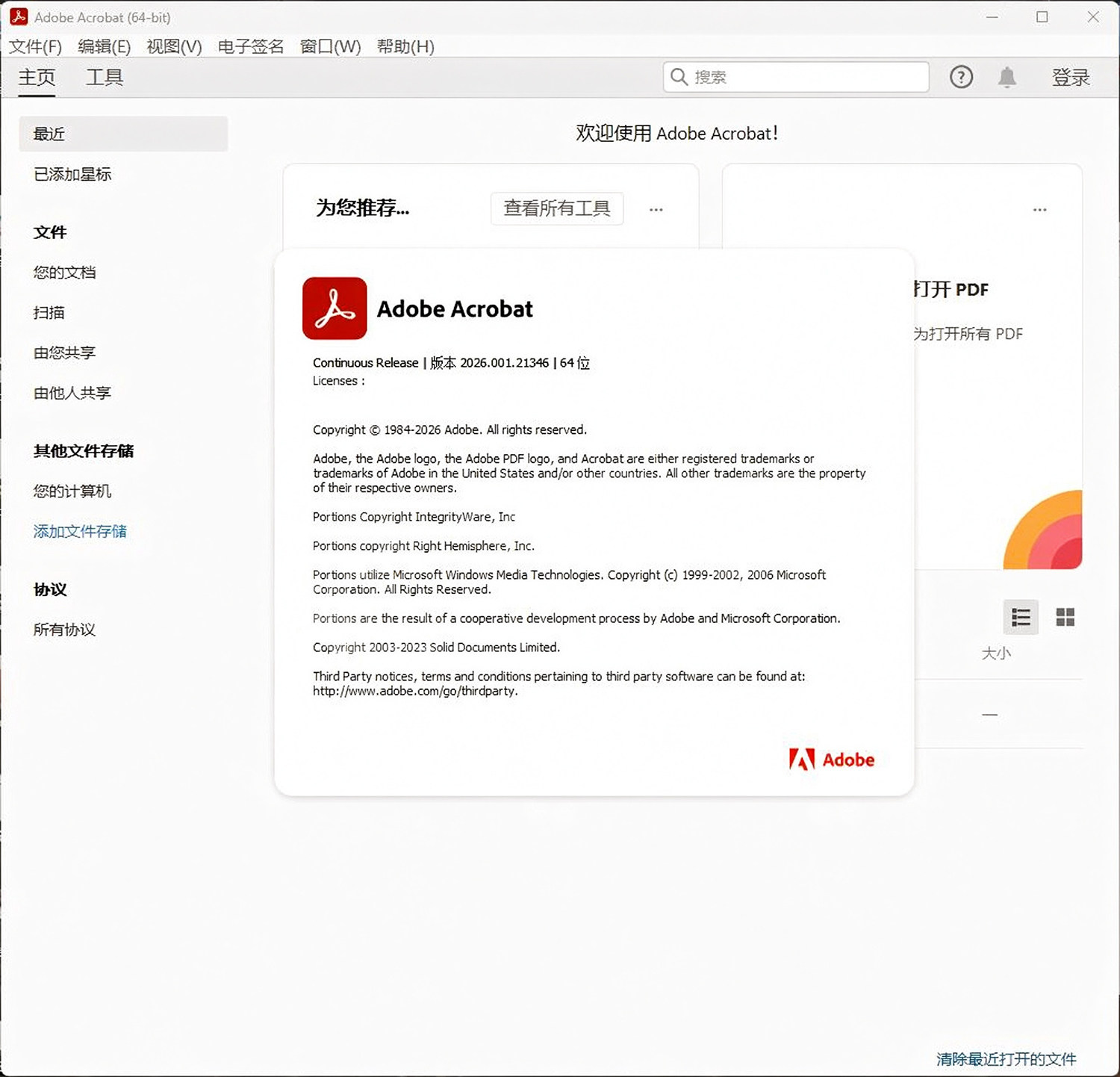Select 已添加星标 in the sidebar
Screen dimensions: 1120x1077
tap(72, 174)
